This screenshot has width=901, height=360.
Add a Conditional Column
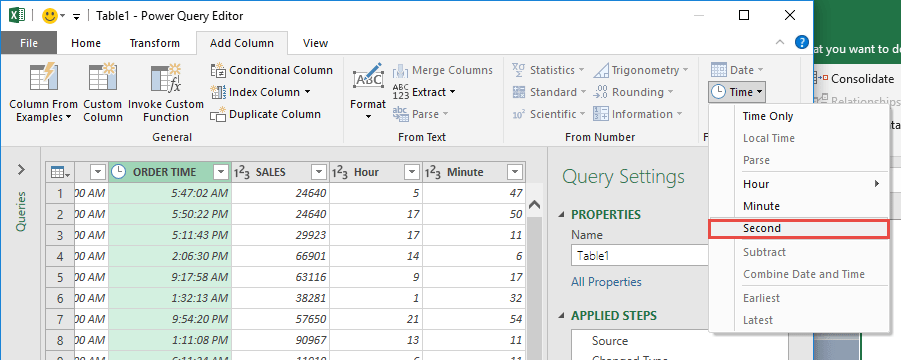pos(272,70)
